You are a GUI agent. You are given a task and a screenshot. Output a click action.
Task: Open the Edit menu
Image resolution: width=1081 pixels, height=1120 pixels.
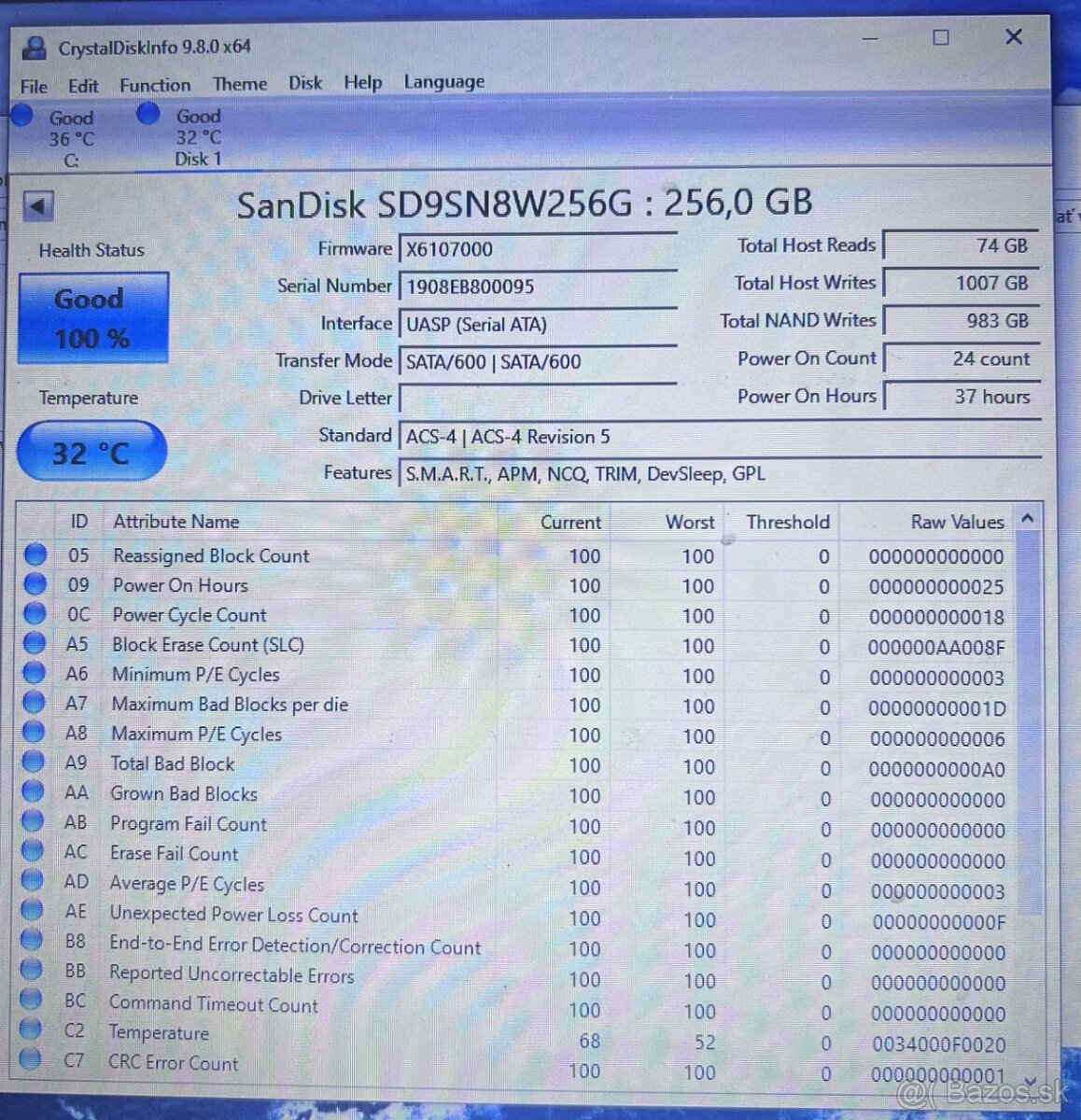pos(83,85)
